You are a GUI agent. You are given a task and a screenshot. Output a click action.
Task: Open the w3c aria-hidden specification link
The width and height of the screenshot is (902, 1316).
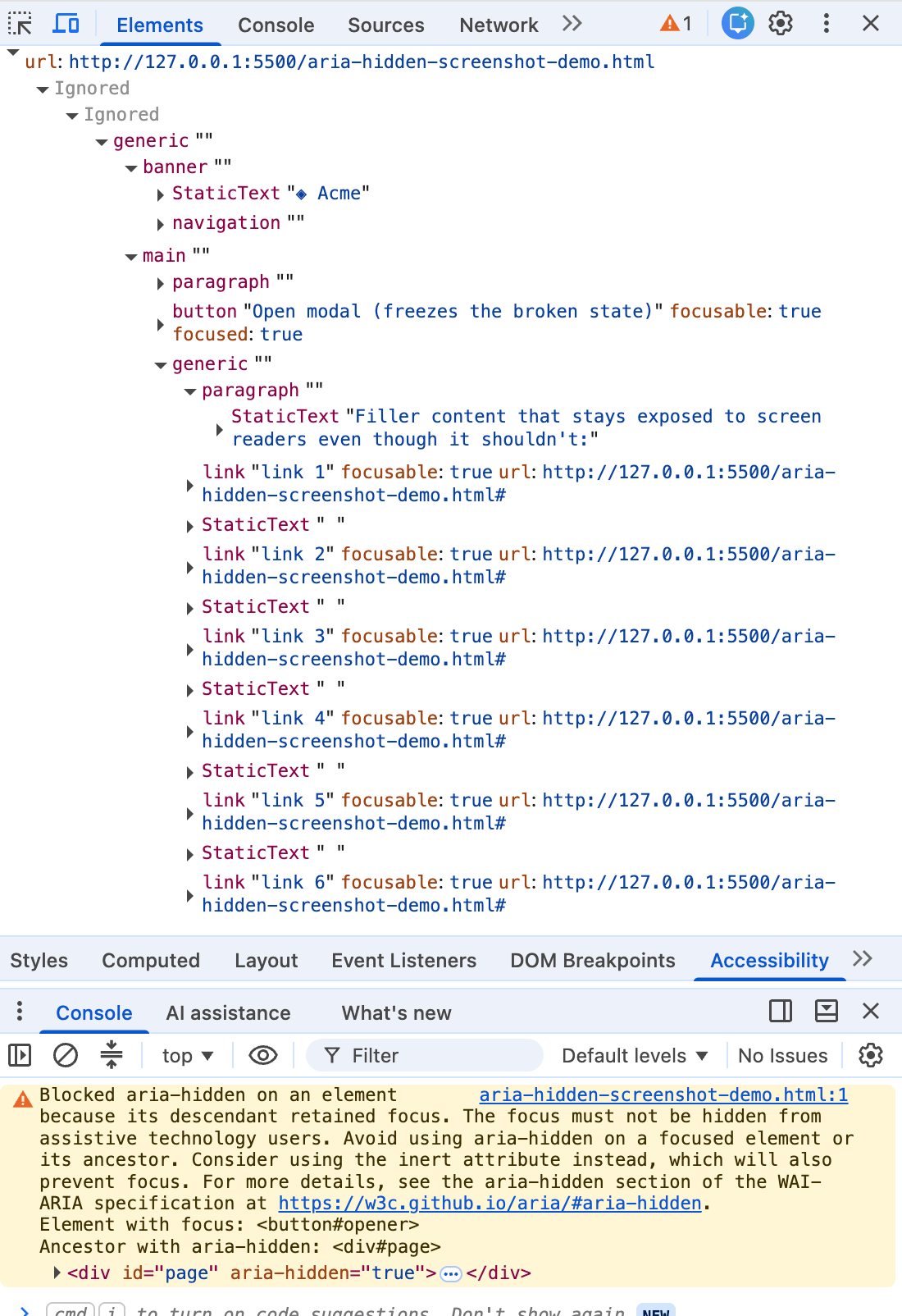[490, 1204]
